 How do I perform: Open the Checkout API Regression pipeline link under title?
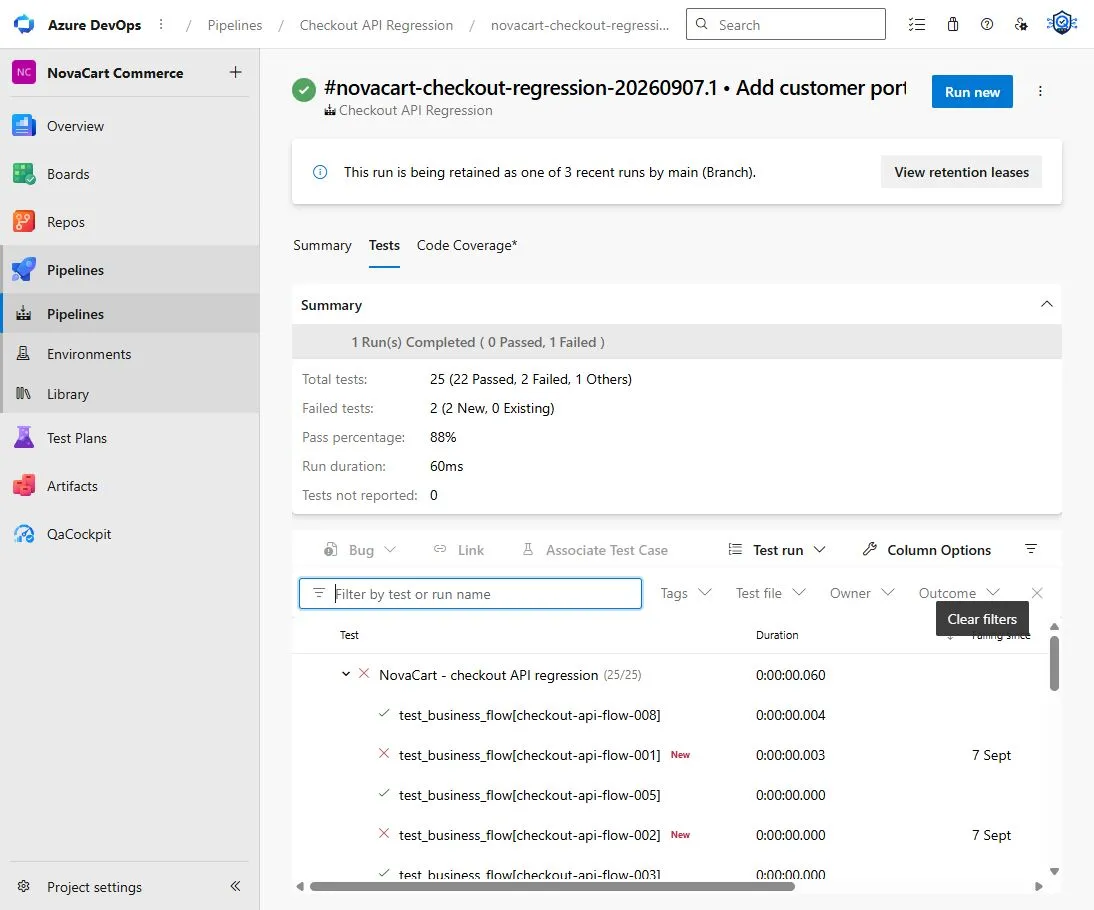click(x=408, y=110)
